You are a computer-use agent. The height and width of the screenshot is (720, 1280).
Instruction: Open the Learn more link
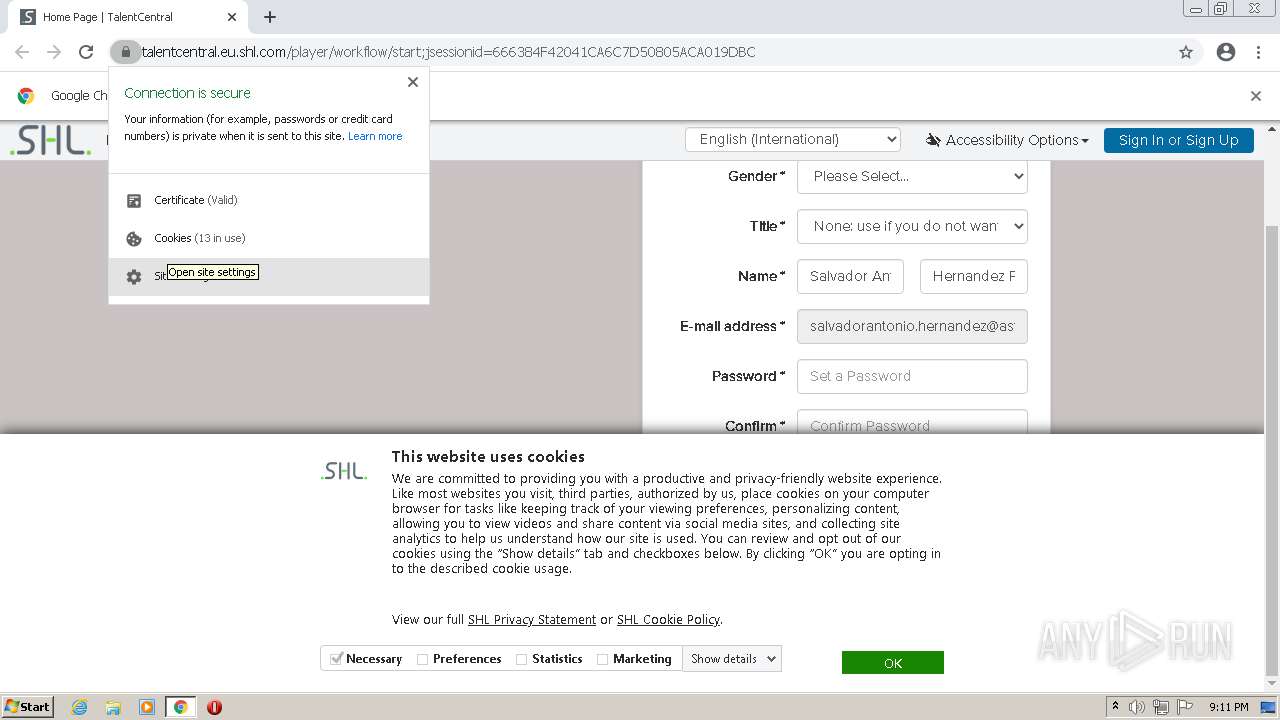tap(375, 136)
